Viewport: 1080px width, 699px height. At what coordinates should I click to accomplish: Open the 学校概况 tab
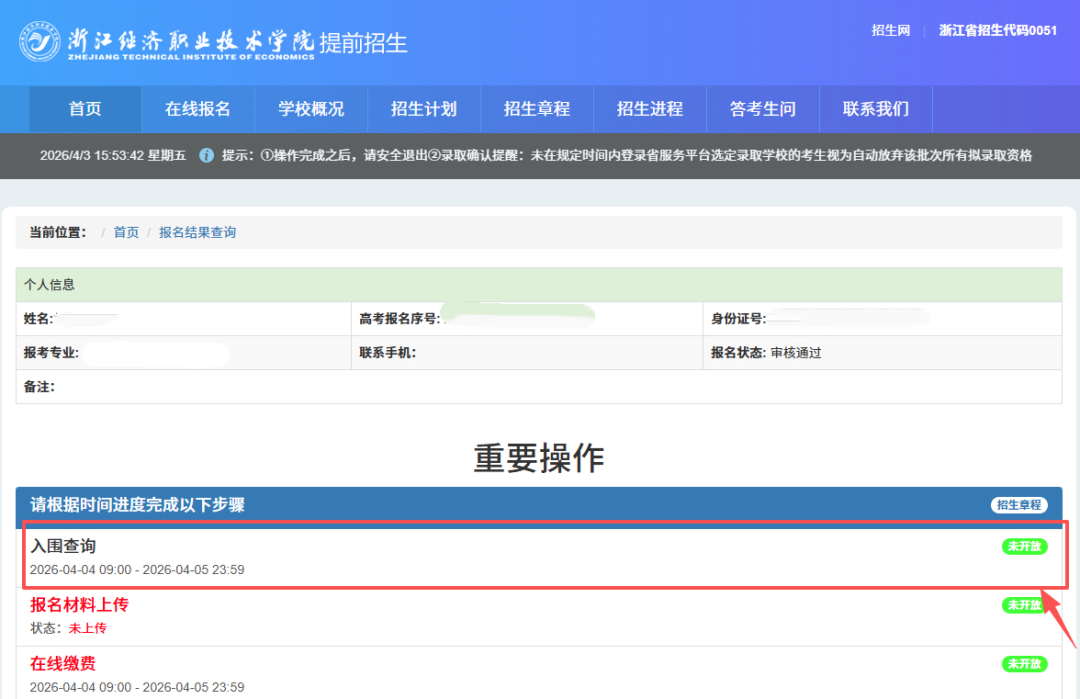coord(311,109)
